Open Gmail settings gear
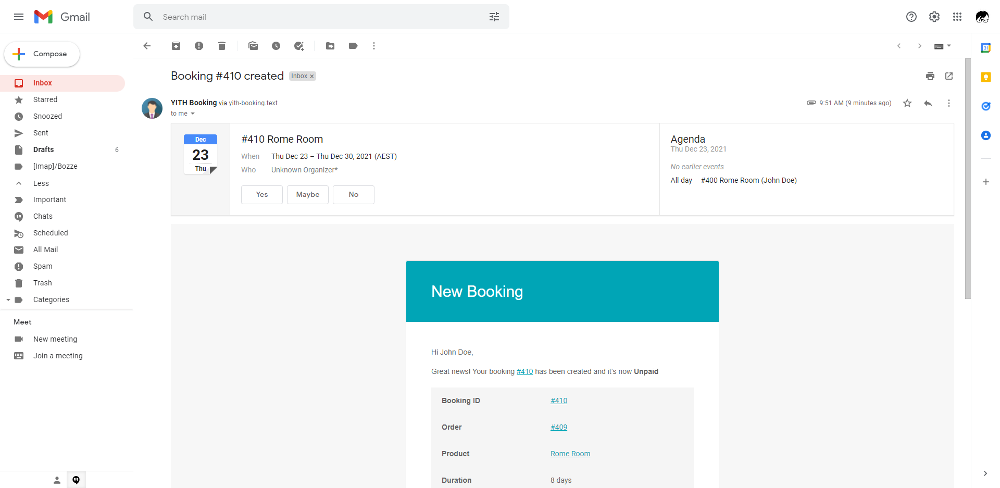 tap(934, 17)
